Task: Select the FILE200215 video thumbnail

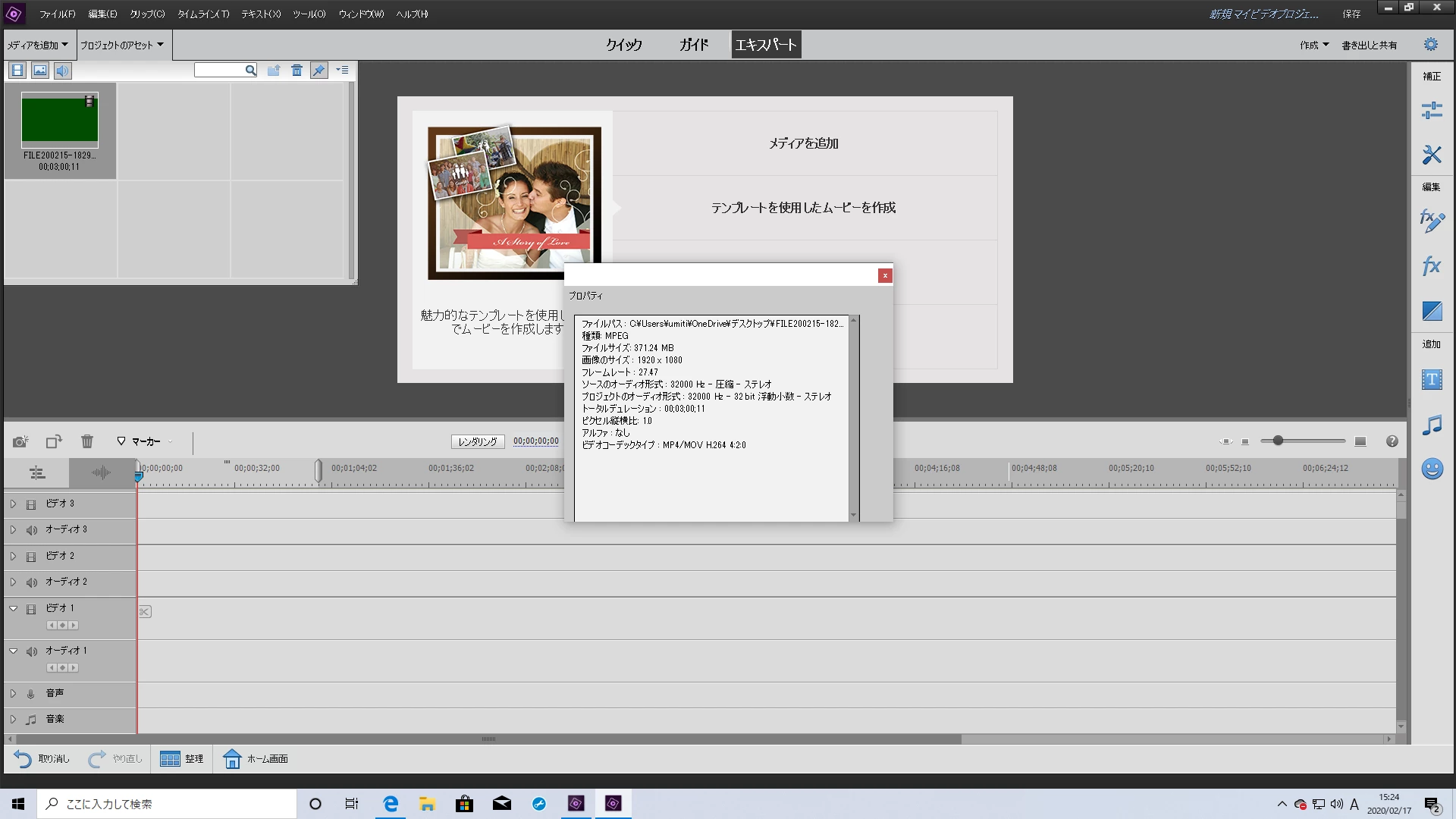Action: pos(60,120)
